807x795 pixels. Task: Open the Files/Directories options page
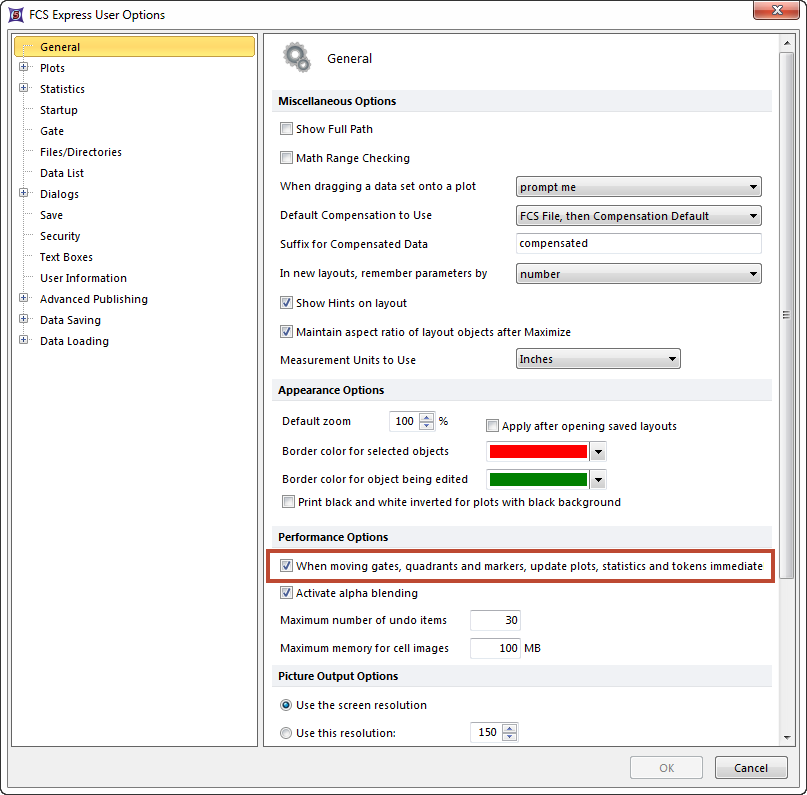[80, 152]
